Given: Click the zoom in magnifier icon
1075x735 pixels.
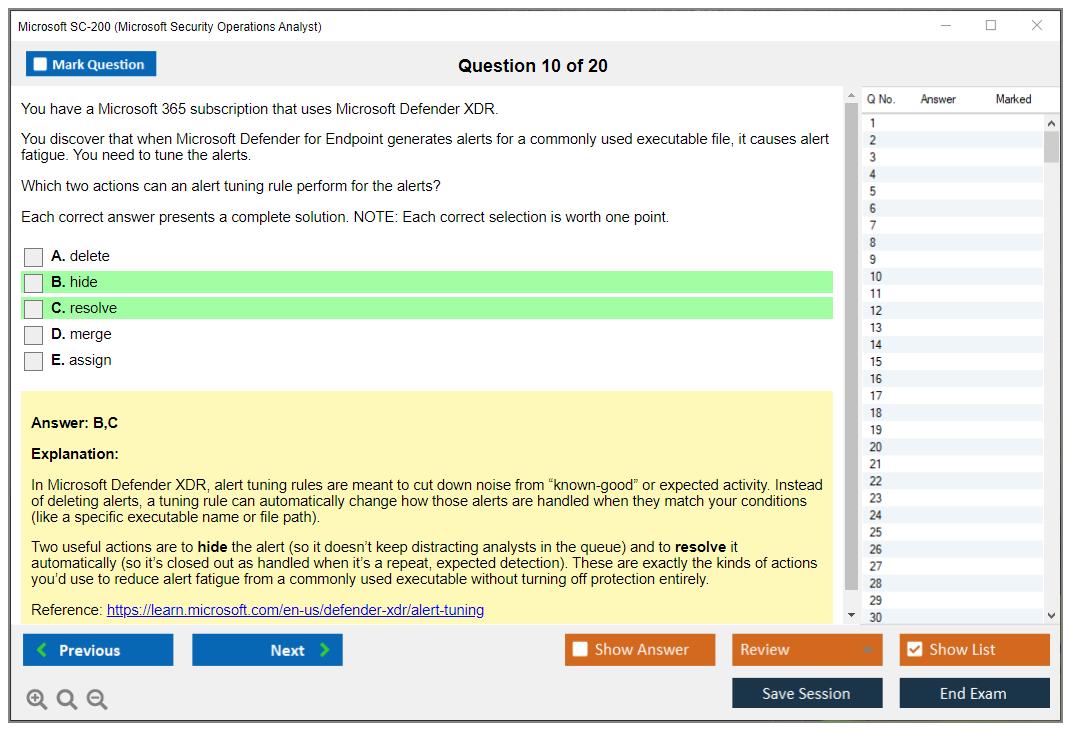Looking at the screenshot, I should pyautogui.click(x=36, y=699).
